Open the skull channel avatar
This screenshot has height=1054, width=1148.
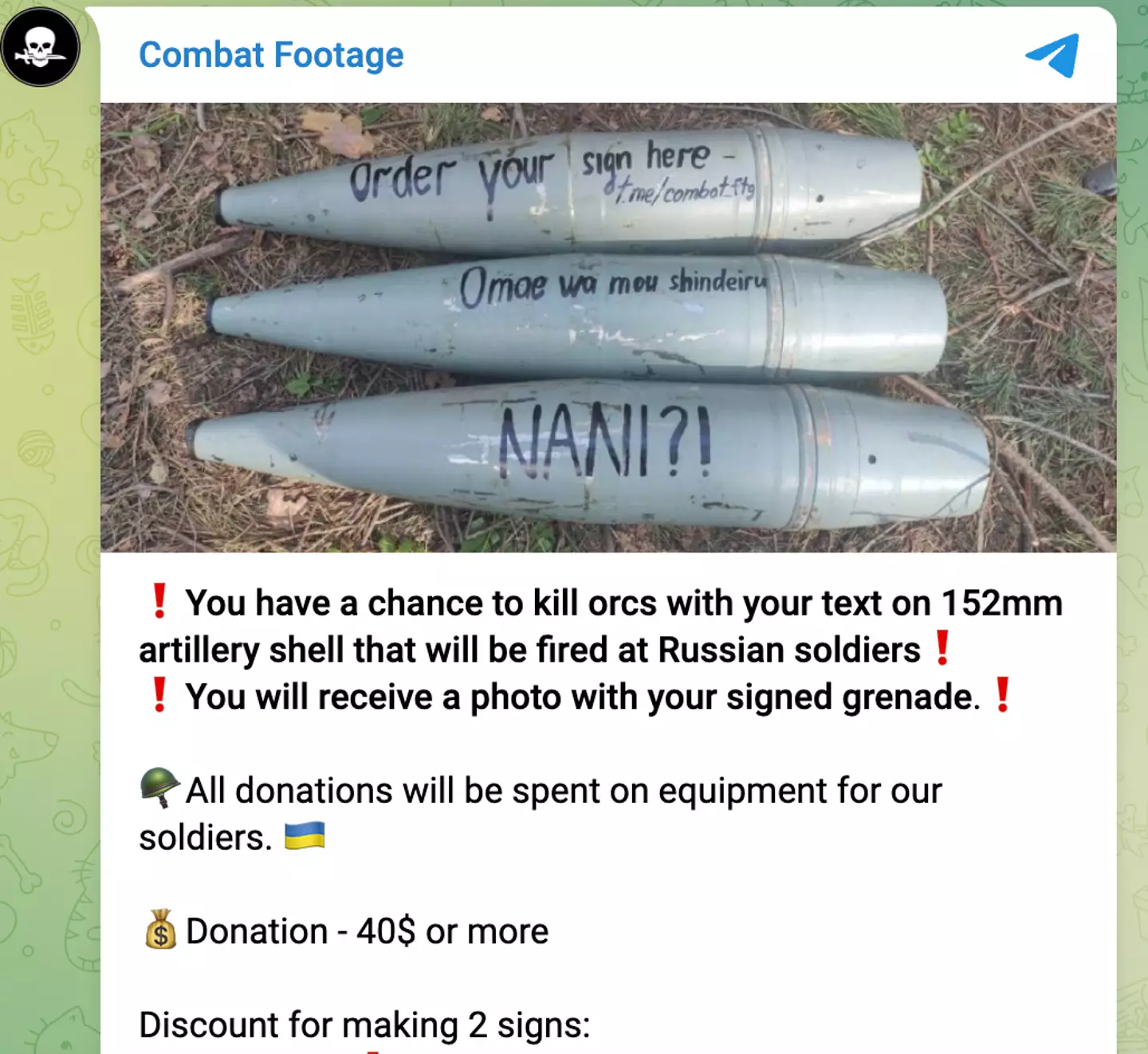(41, 46)
